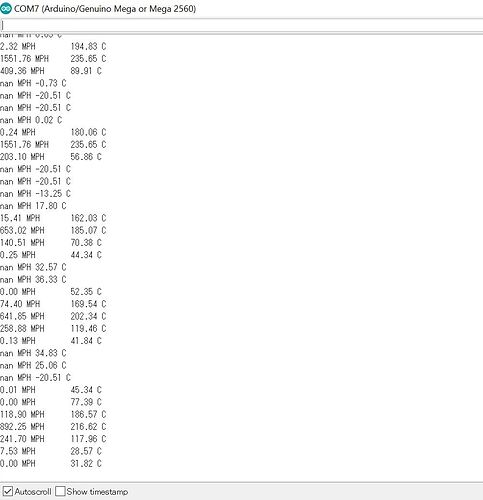Click the Arduino logo icon in title bar
Screen dimensions: 483x500
click(x=6, y=9)
